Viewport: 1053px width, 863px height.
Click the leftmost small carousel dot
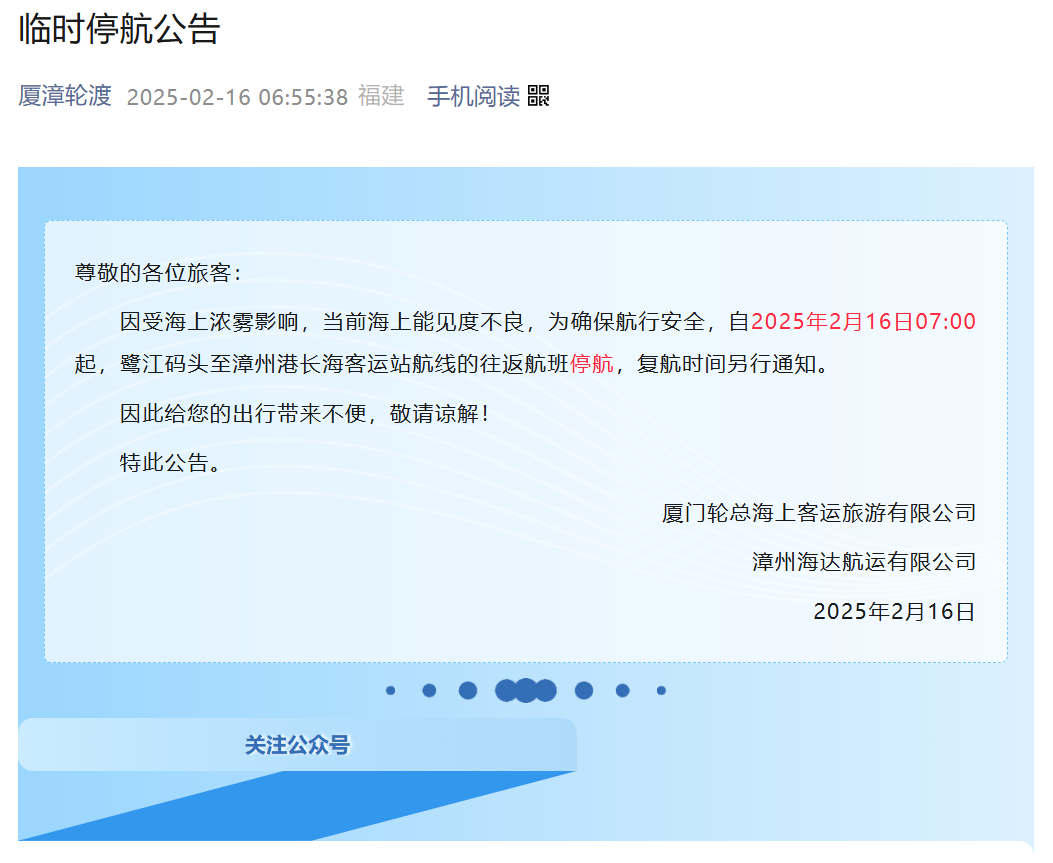pyautogui.click(x=391, y=690)
